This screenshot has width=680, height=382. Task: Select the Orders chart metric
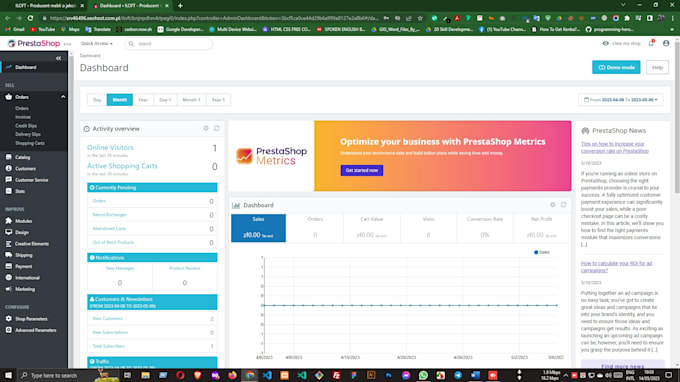tap(315, 228)
